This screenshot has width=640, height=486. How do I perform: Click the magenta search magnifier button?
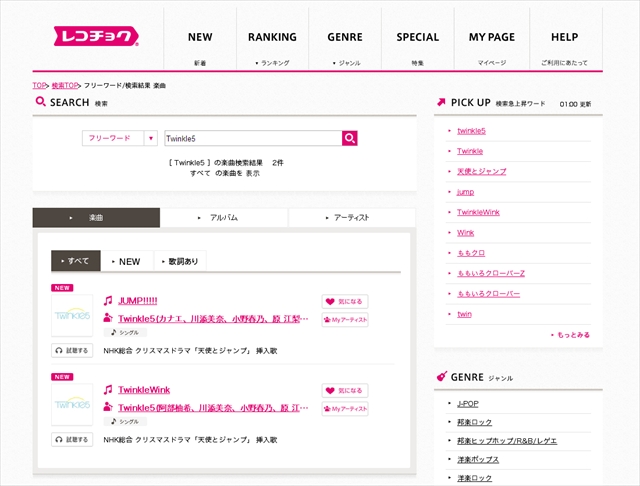tap(350, 138)
